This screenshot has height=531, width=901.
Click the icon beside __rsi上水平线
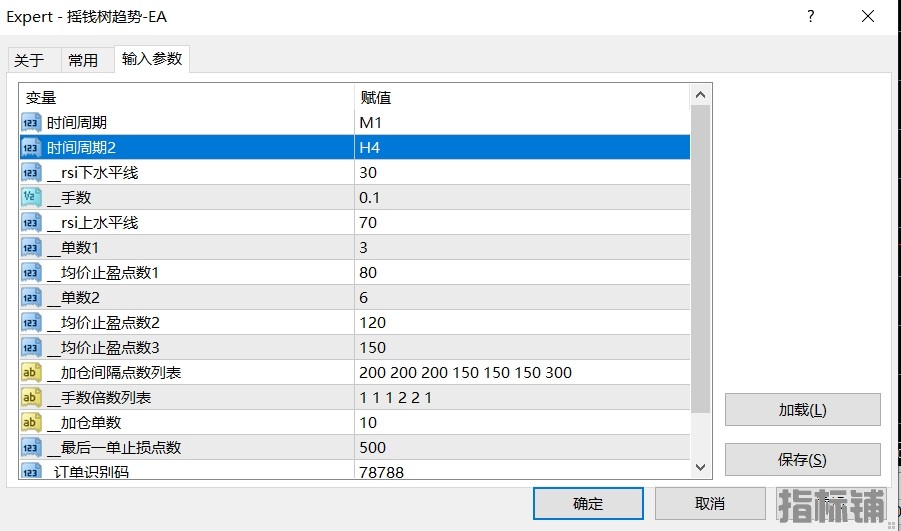[x=31, y=223]
